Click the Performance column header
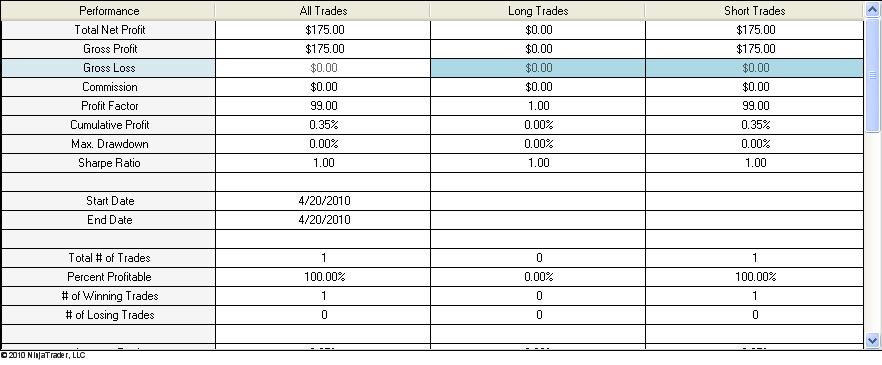The image size is (882, 365). (109, 11)
